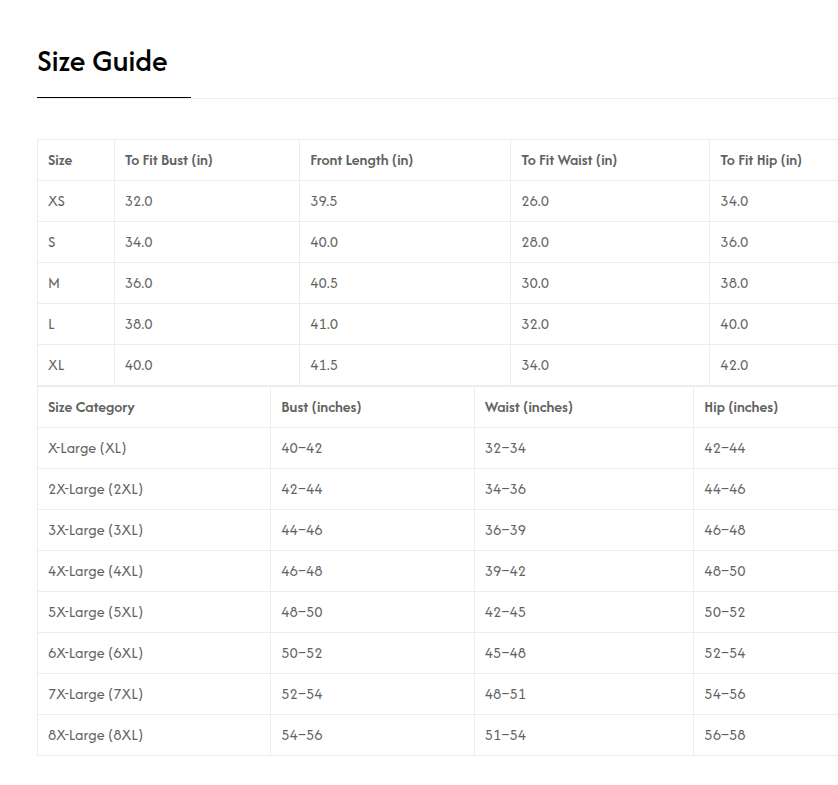Screen dimensions: 838x785
Task: Select the 3X-Large (3XL) row label
Action: pyautogui.click(x=95, y=530)
